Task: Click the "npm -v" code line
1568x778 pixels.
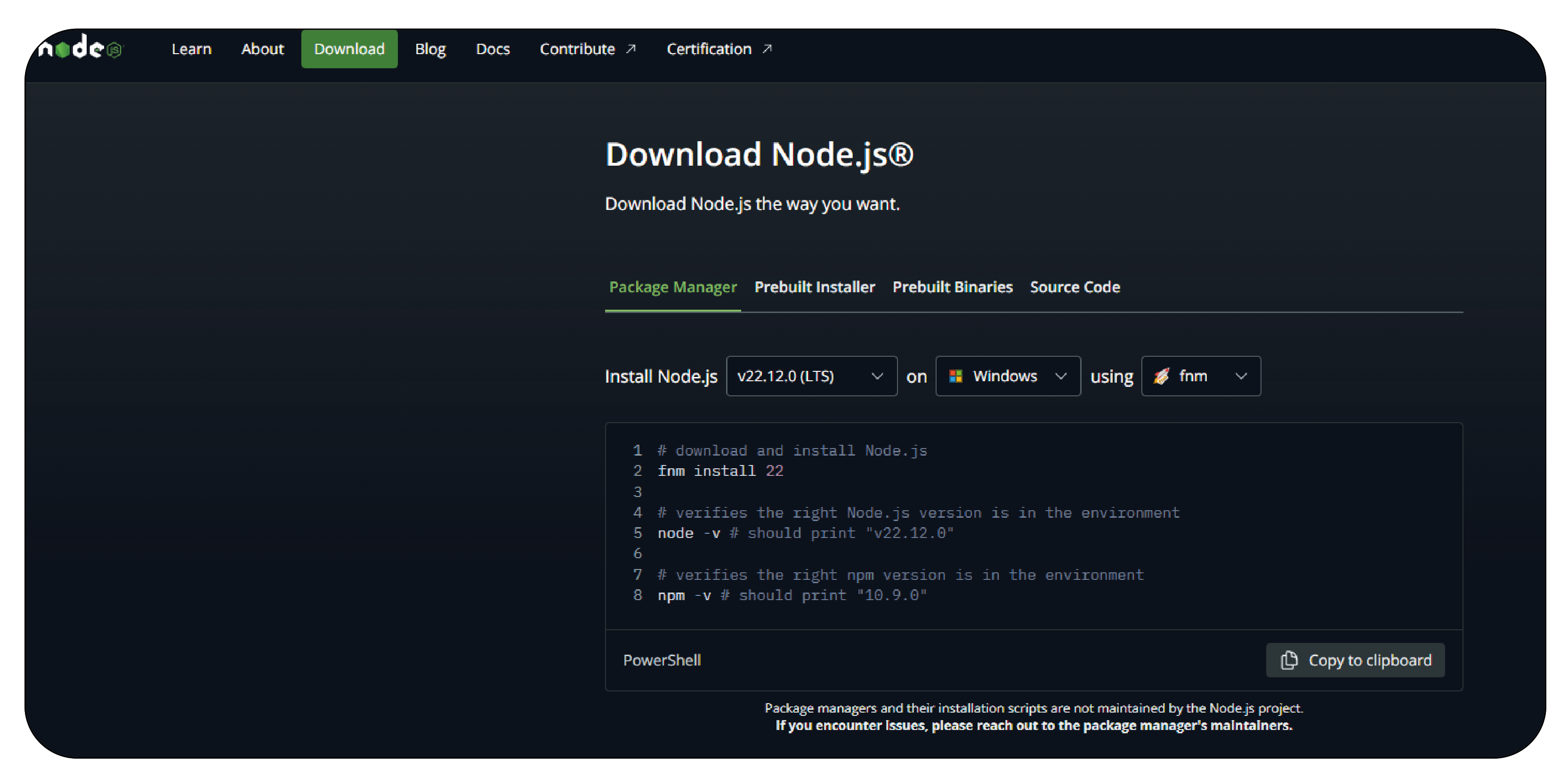Action: click(x=792, y=595)
